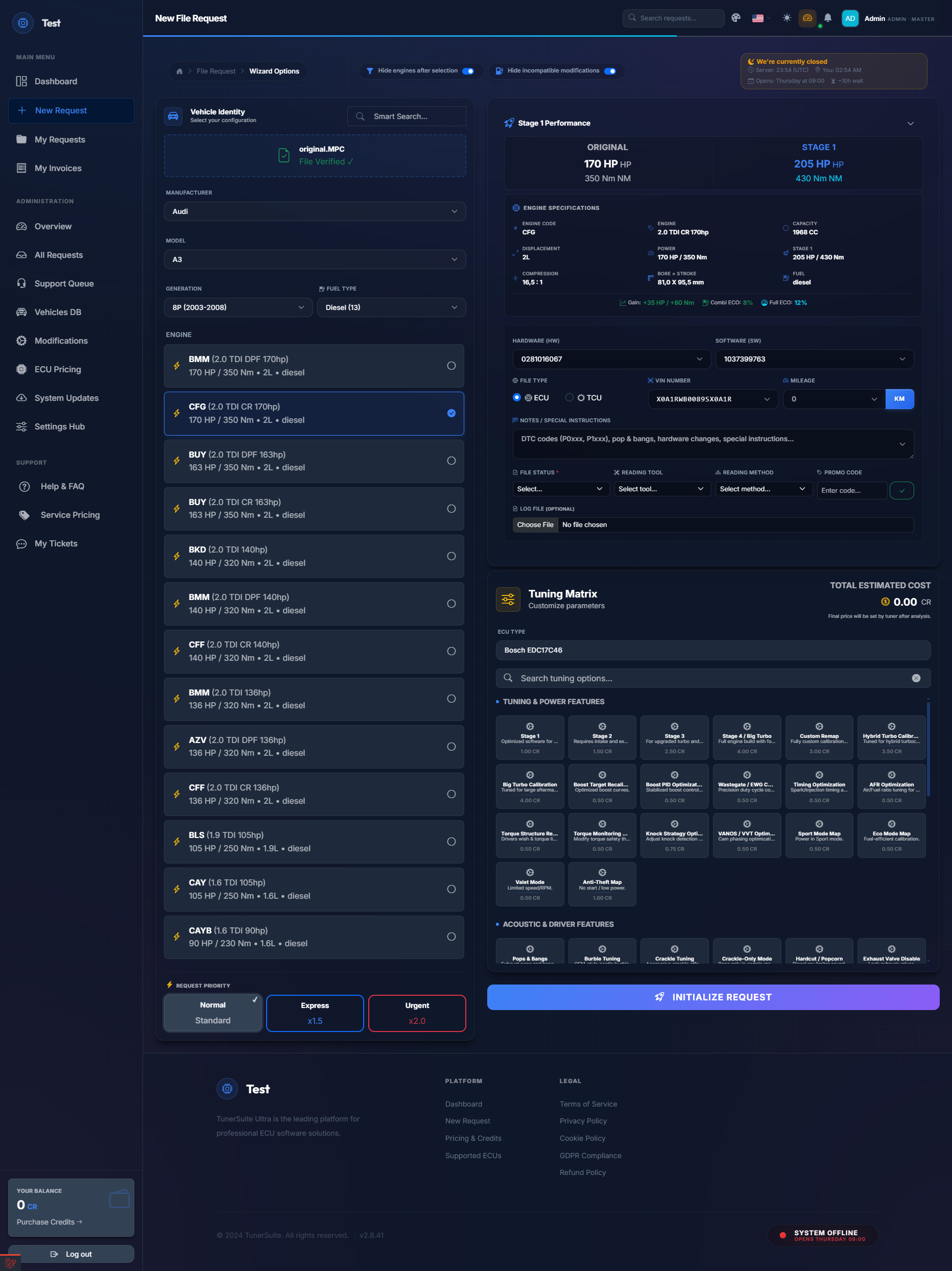The height and width of the screenshot is (1271, 952).
Task: Click the wallet icon in balance card
Action: [119, 1199]
